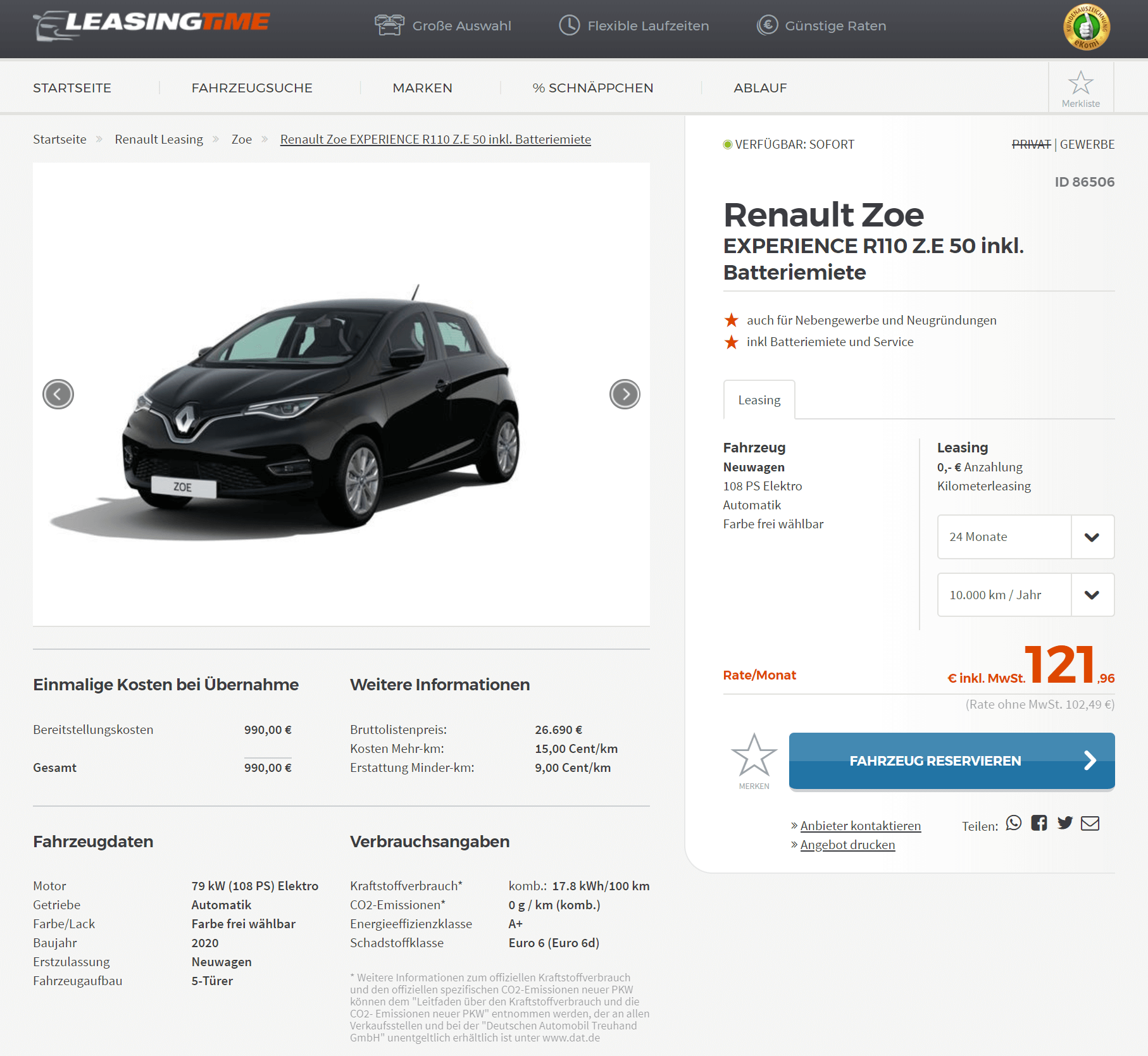The height and width of the screenshot is (1056, 1148).
Task: Click 'inkl Batteriemiete und Service' highlight
Action: click(830, 342)
